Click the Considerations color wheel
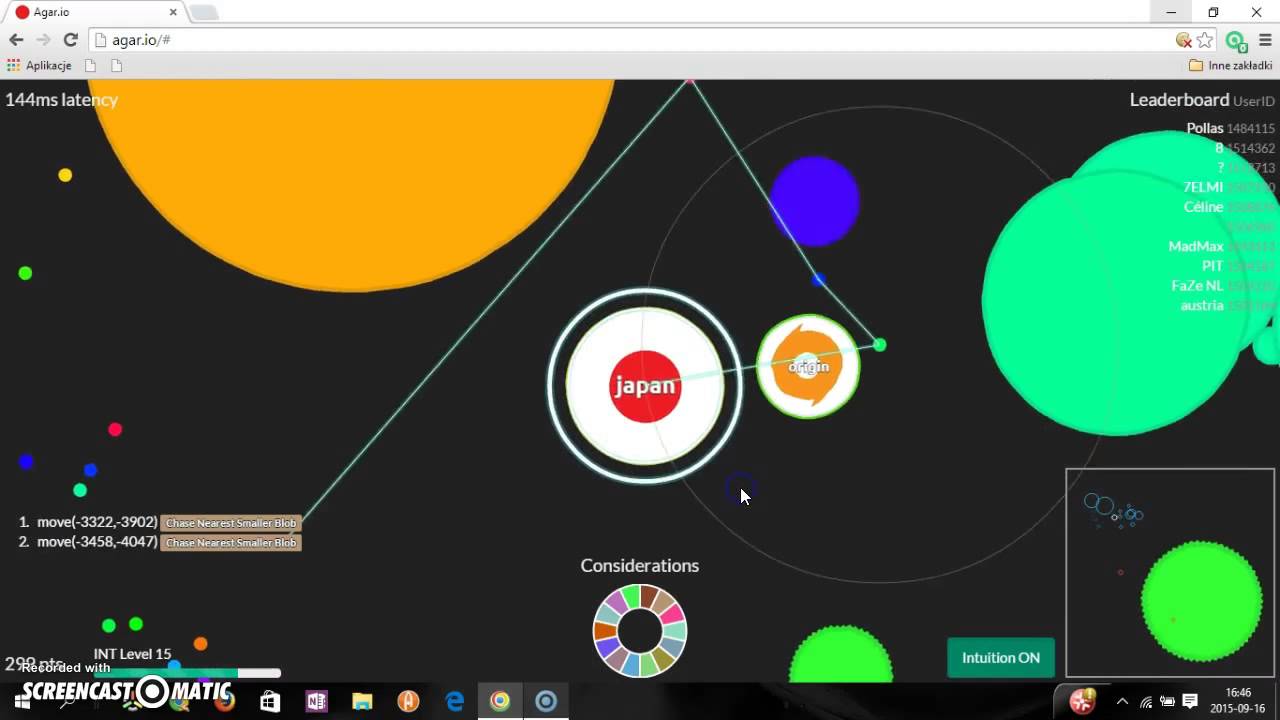1280x720 pixels. [640, 631]
